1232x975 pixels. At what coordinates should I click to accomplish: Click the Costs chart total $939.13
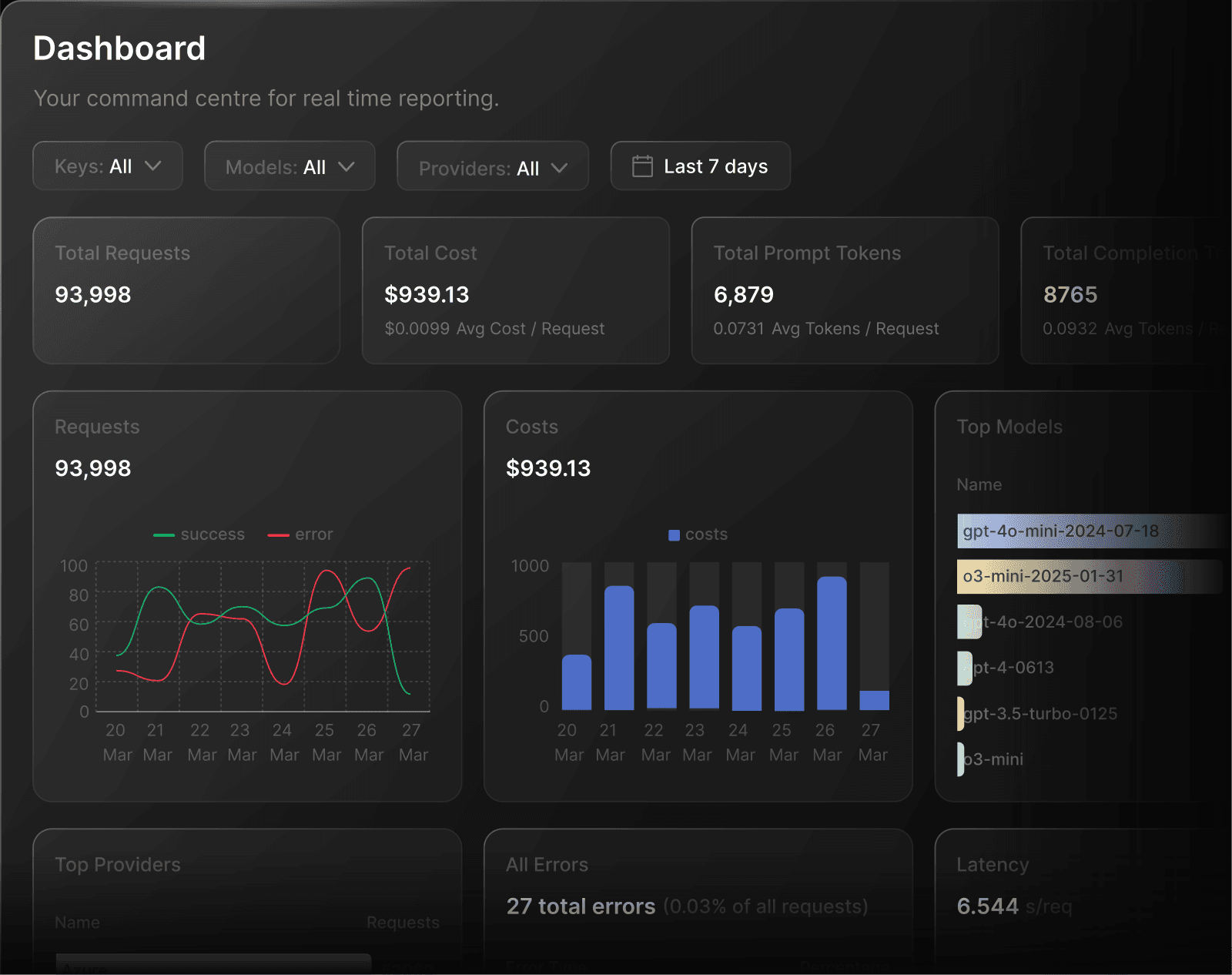coord(548,468)
